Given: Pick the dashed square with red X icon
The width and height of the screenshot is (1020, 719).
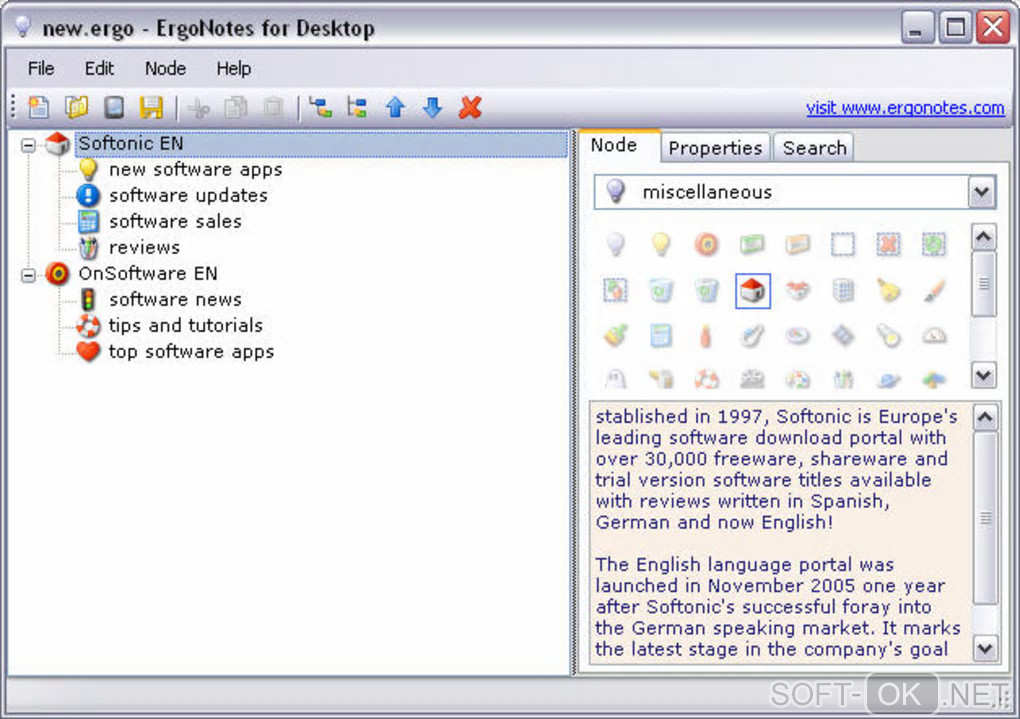Looking at the screenshot, I should (889, 245).
